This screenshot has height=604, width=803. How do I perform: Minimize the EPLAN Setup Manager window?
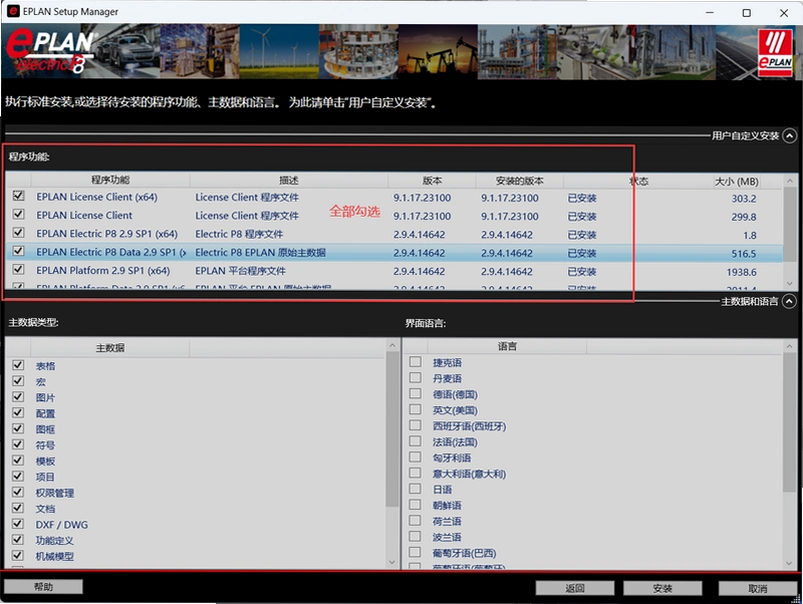click(x=709, y=13)
